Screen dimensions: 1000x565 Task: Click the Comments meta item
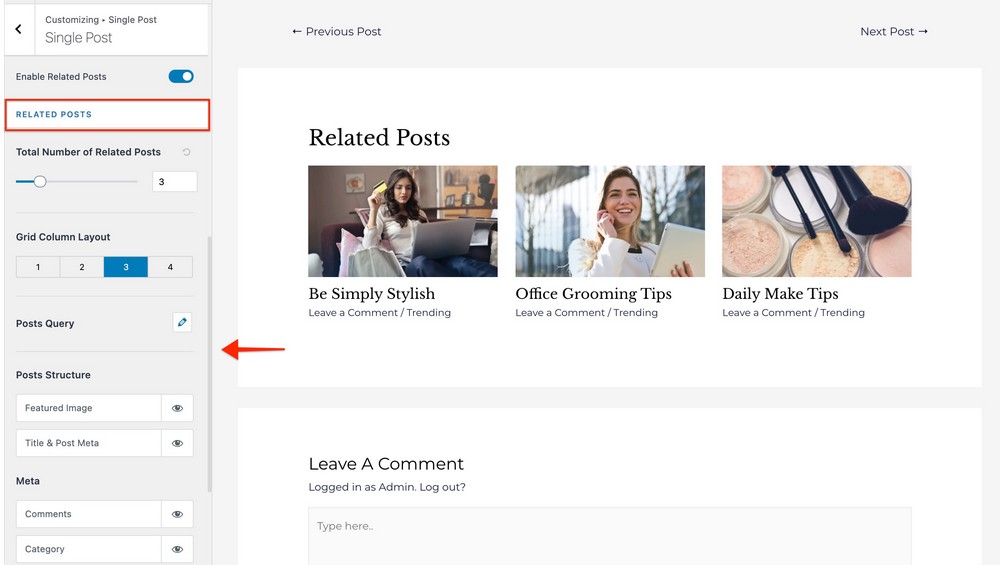(x=89, y=514)
